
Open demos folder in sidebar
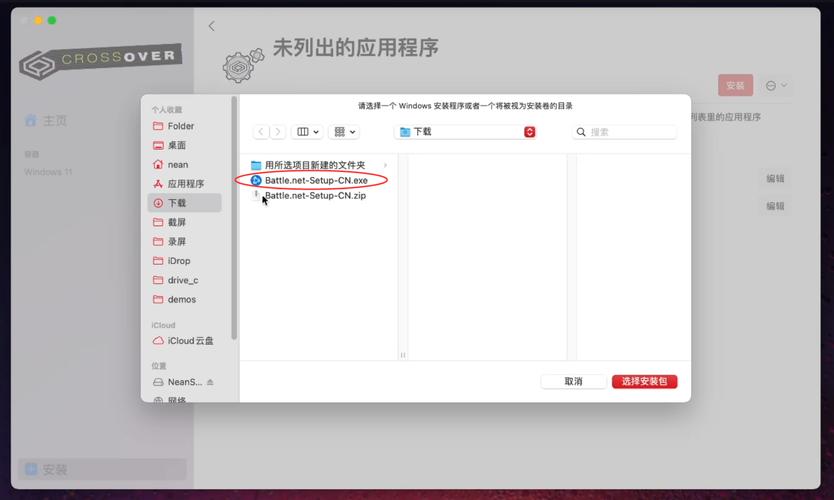click(184, 299)
